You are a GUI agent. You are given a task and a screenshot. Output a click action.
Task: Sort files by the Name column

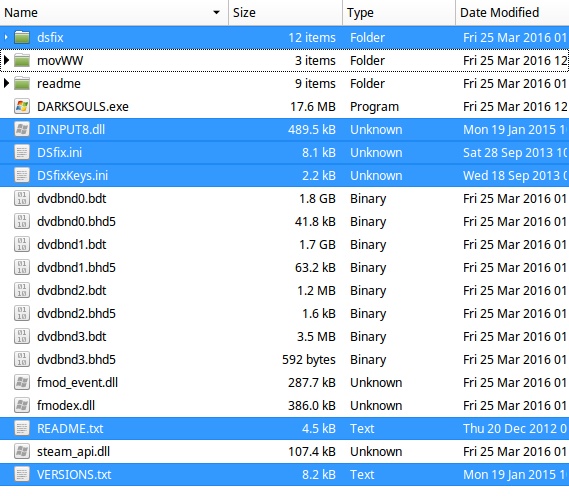tap(114, 12)
